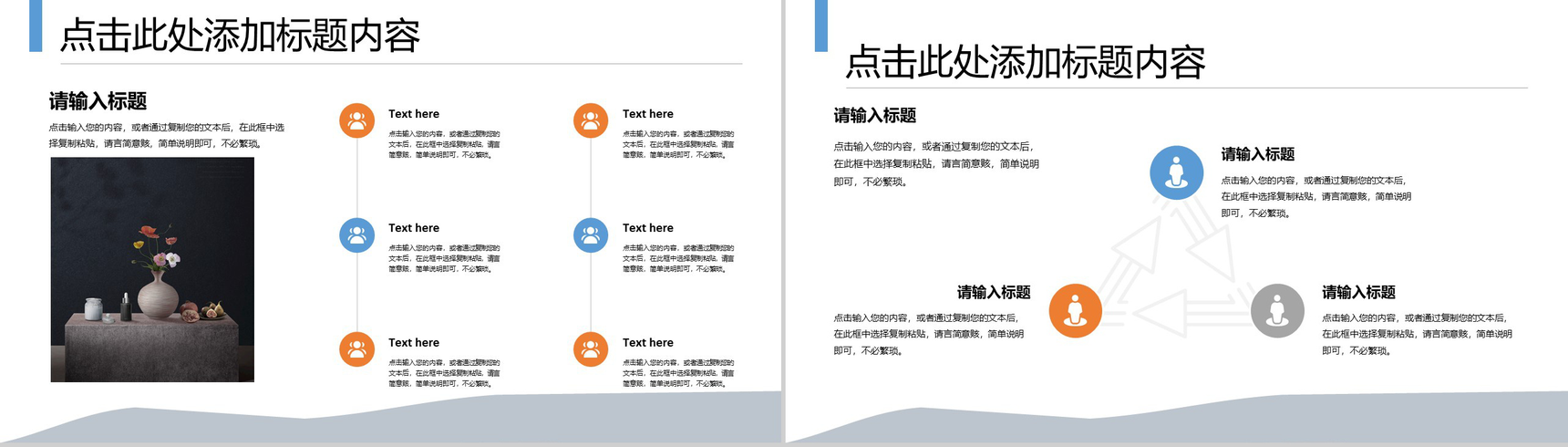The width and height of the screenshot is (1568, 447).
Task: Click the 请输入标题 heading beside the orange person icon
Action: click(994, 292)
